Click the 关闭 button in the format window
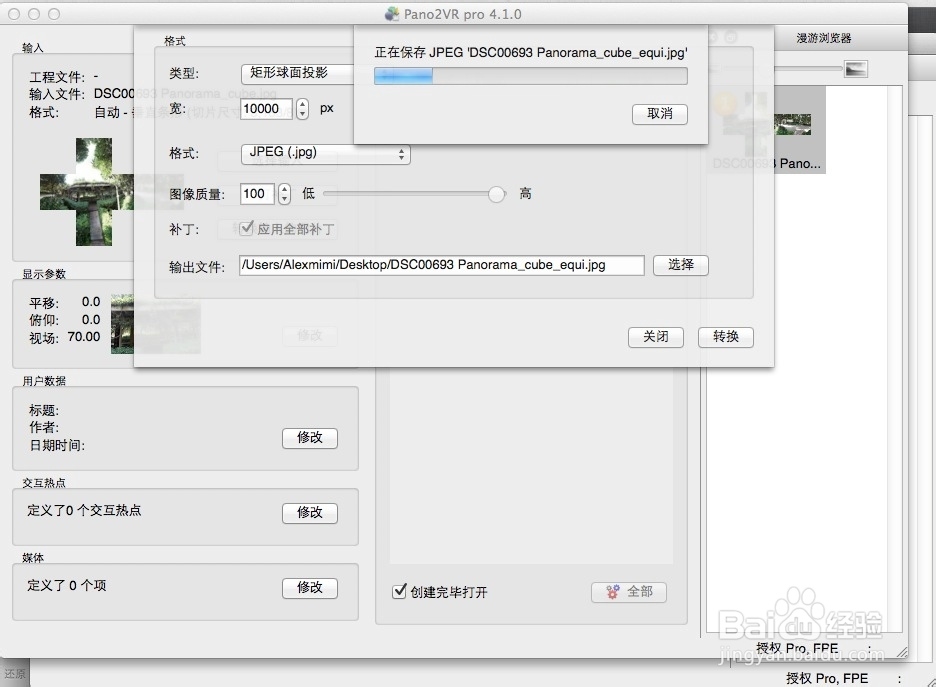The height and width of the screenshot is (687, 936). (655, 337)
